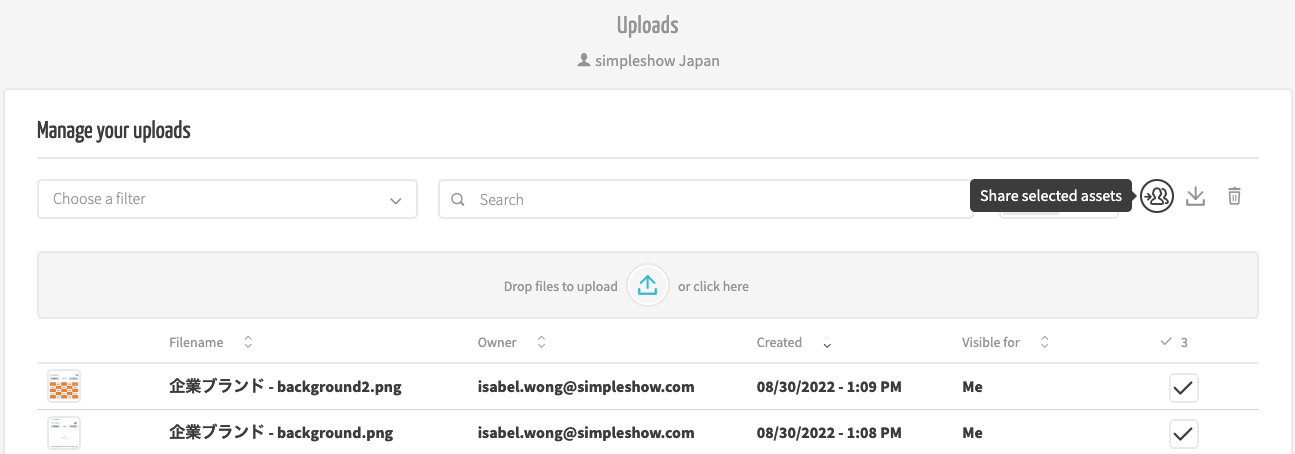Click the search magnifier icon
1295x454 pixels.
[x=458, y=199]
